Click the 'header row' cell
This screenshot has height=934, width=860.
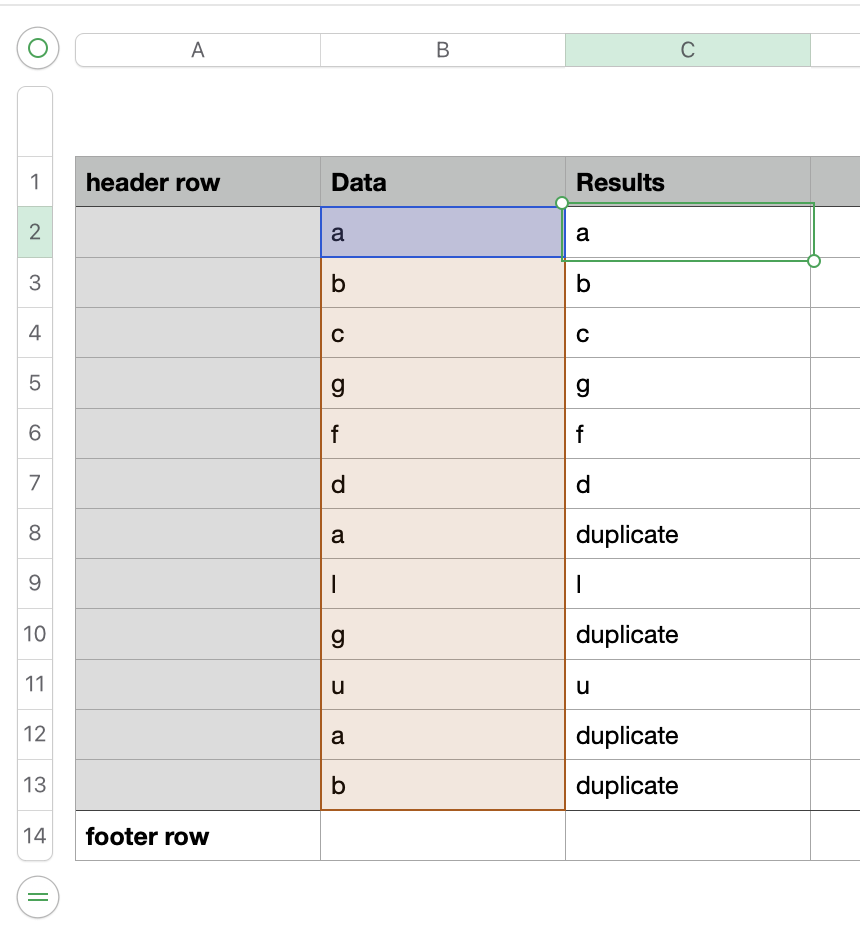[x=198, y=182]
